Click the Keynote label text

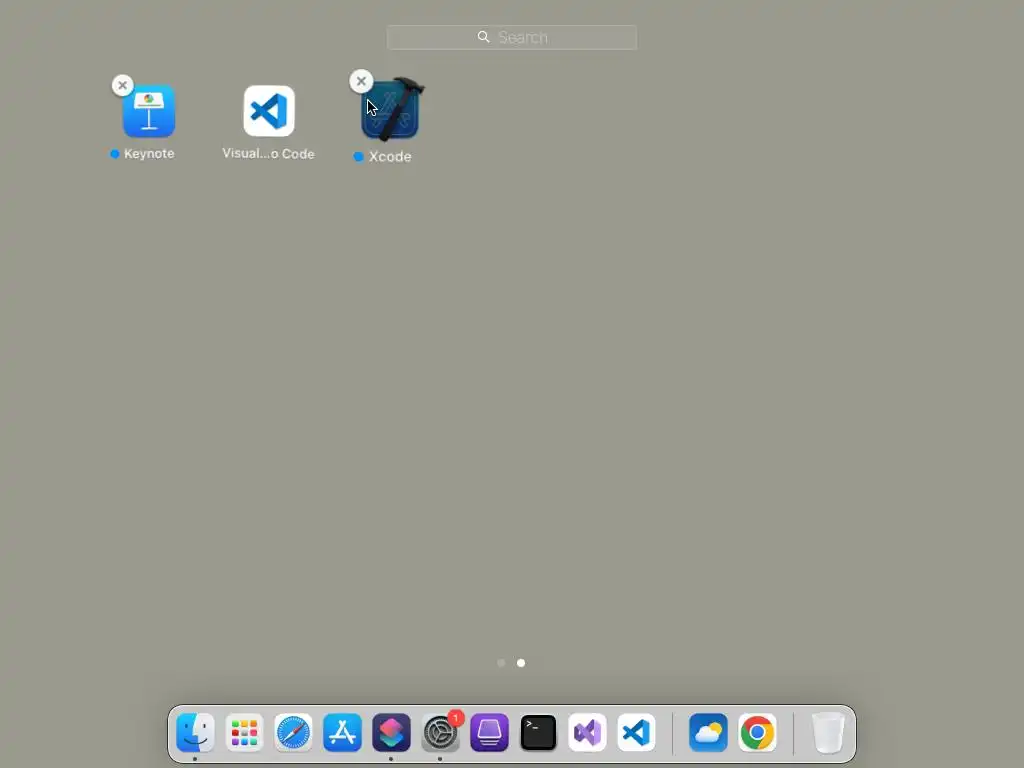[149, 153]
